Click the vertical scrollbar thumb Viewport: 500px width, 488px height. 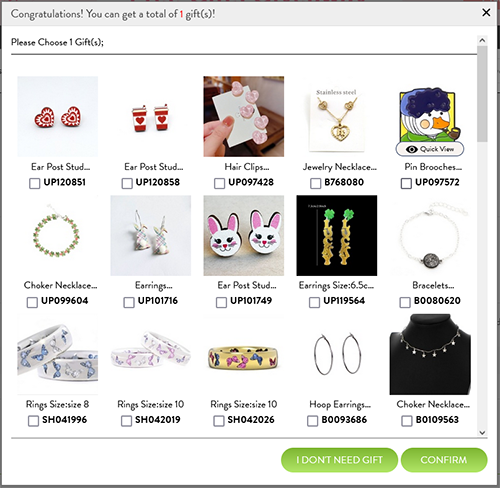[x=482, y=94]
